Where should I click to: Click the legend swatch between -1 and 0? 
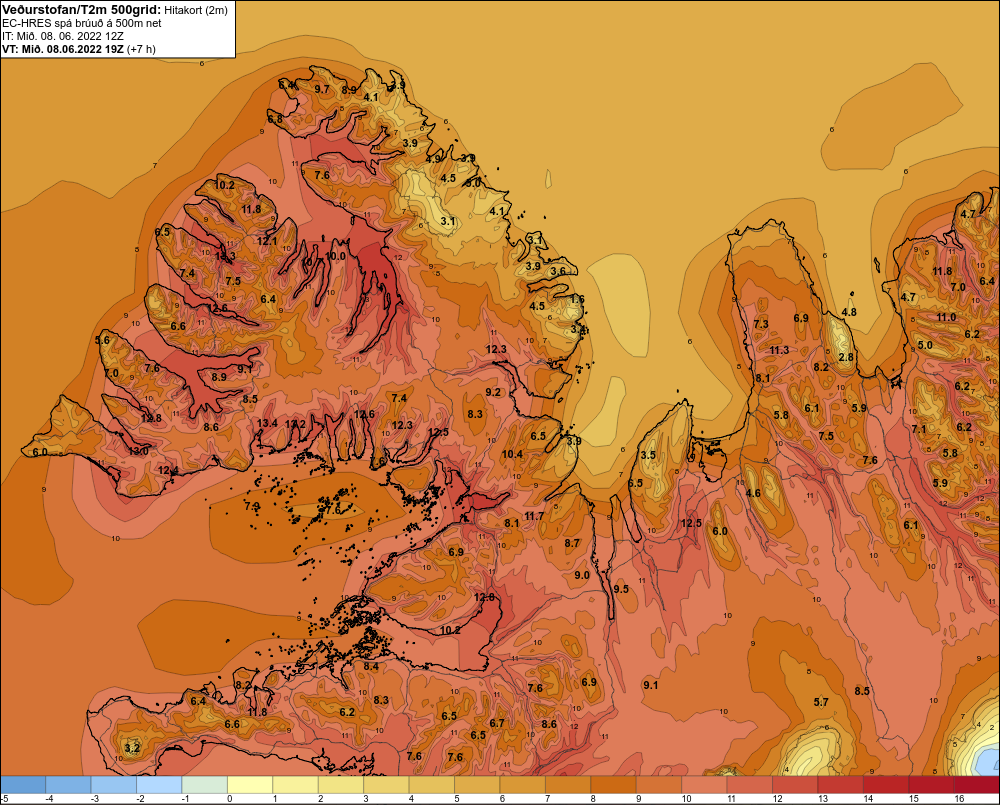(205, 784)
